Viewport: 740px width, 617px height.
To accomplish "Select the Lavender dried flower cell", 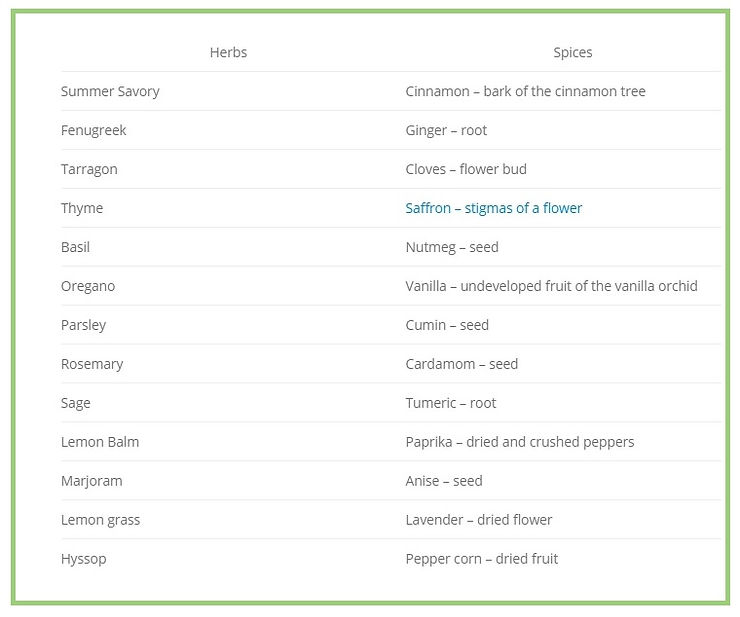I will pos(479,520).
